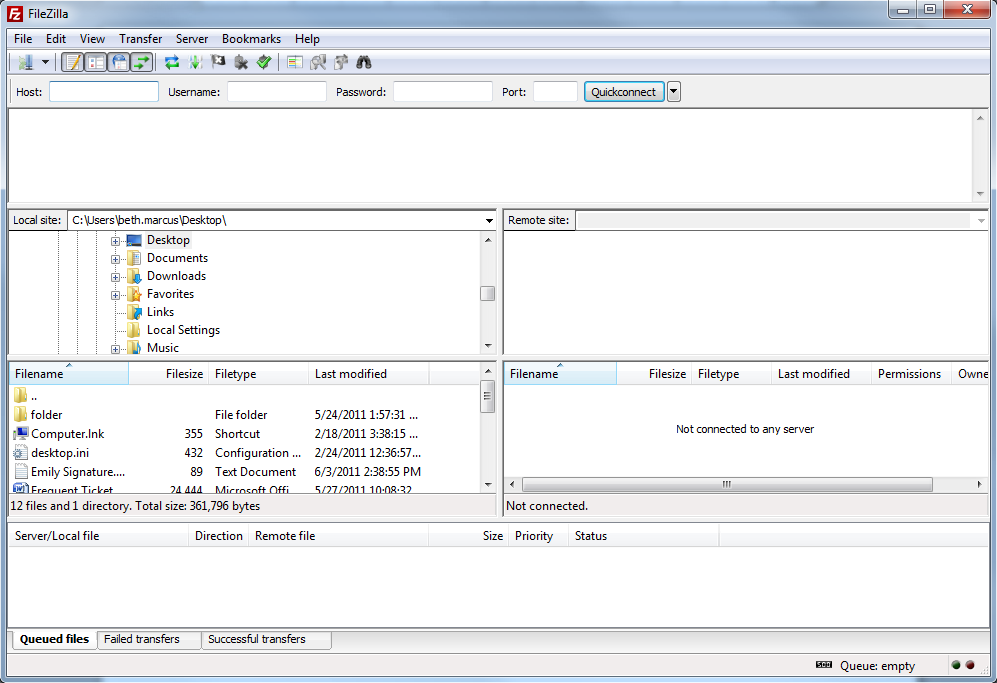Click the Disconnect from server icon
This screenshot has height=683, width=997.
241,62
